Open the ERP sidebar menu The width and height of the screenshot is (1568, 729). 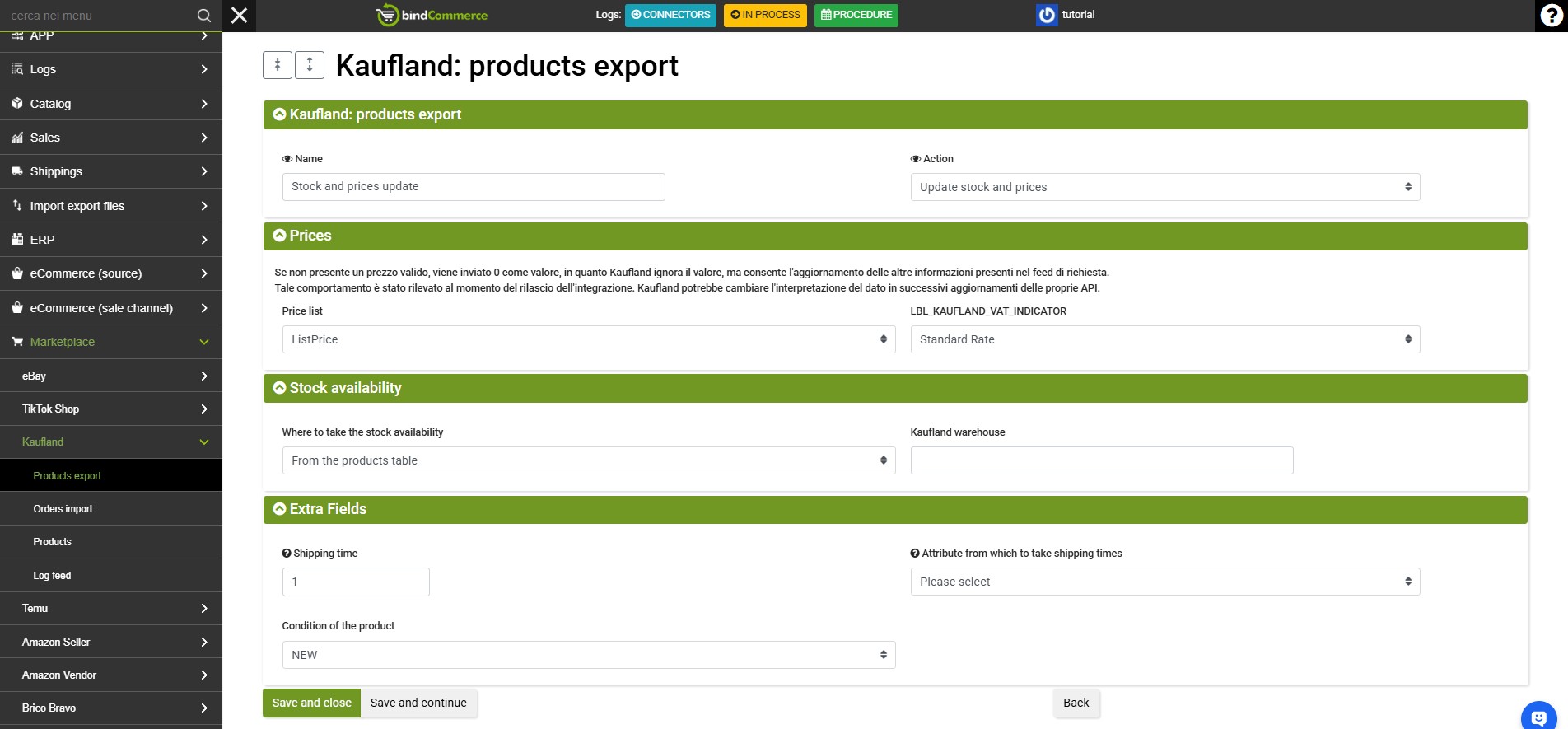(x=111, y=240)
